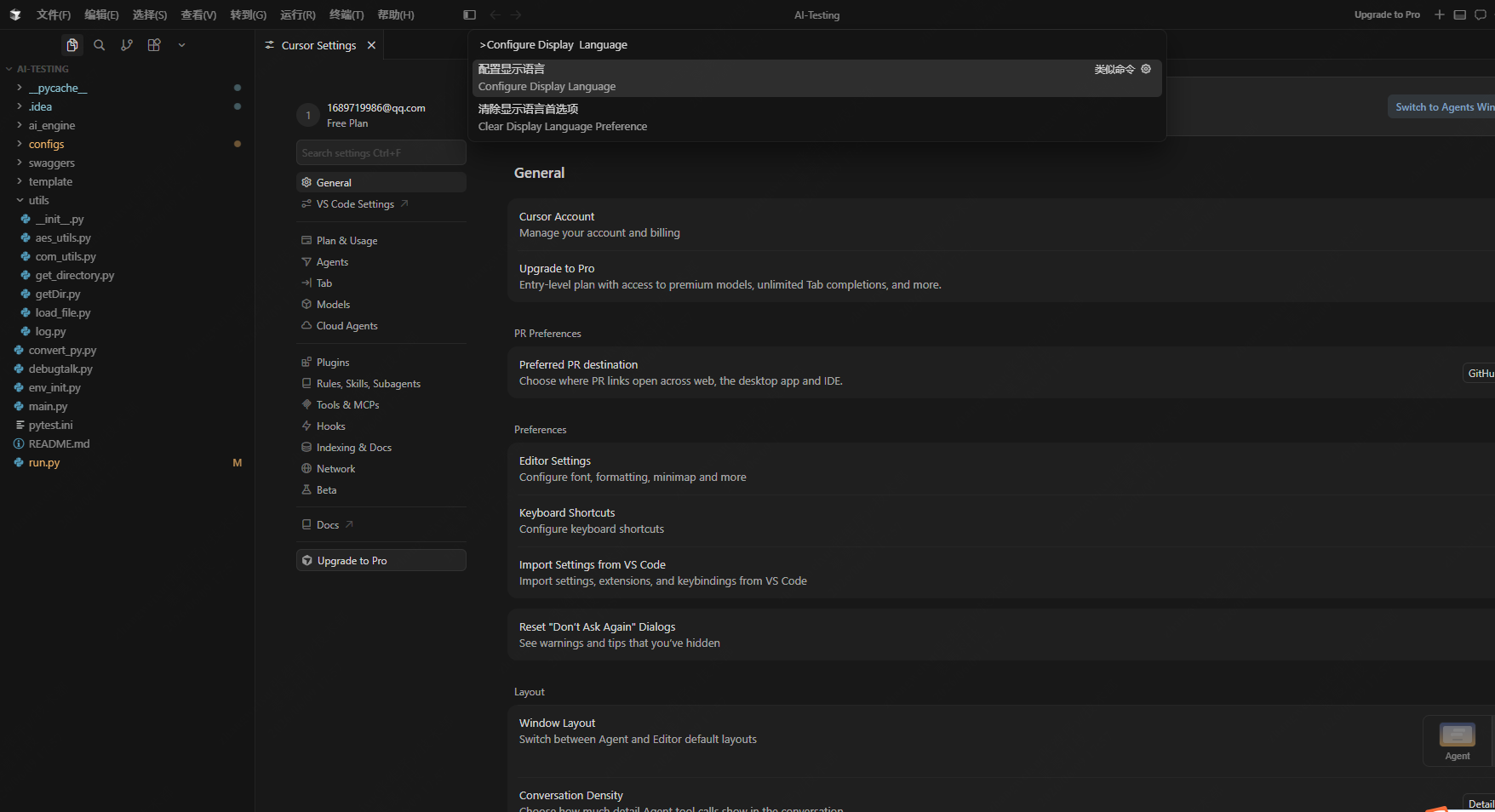1495x812 pixels.
Task: Expand the configs folder
Action: (128, 144)
